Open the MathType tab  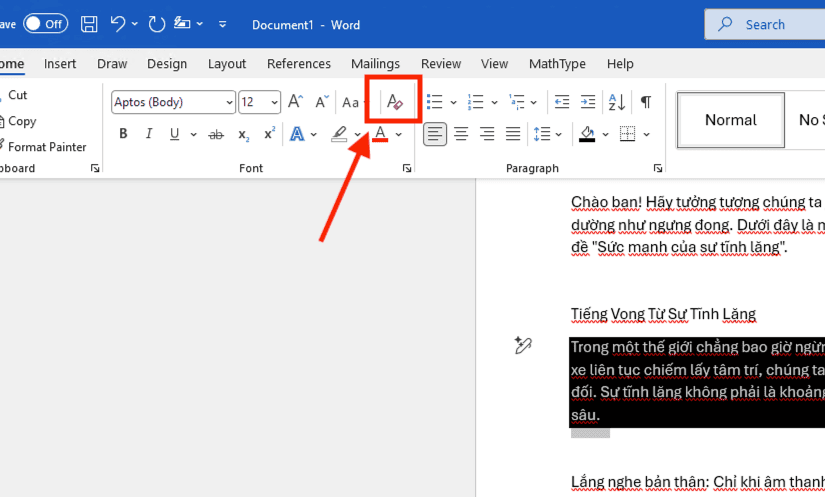(557, 64)
